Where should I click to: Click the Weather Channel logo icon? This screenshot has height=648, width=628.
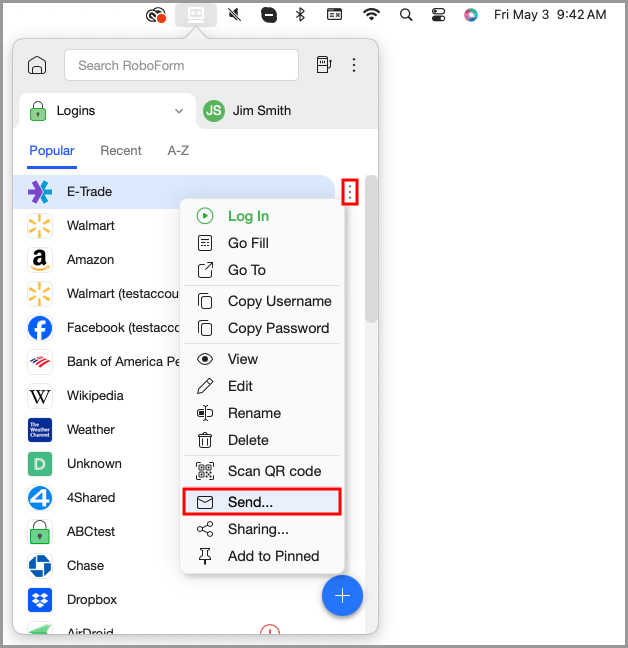pyautogui.click(x=40, y=430)
